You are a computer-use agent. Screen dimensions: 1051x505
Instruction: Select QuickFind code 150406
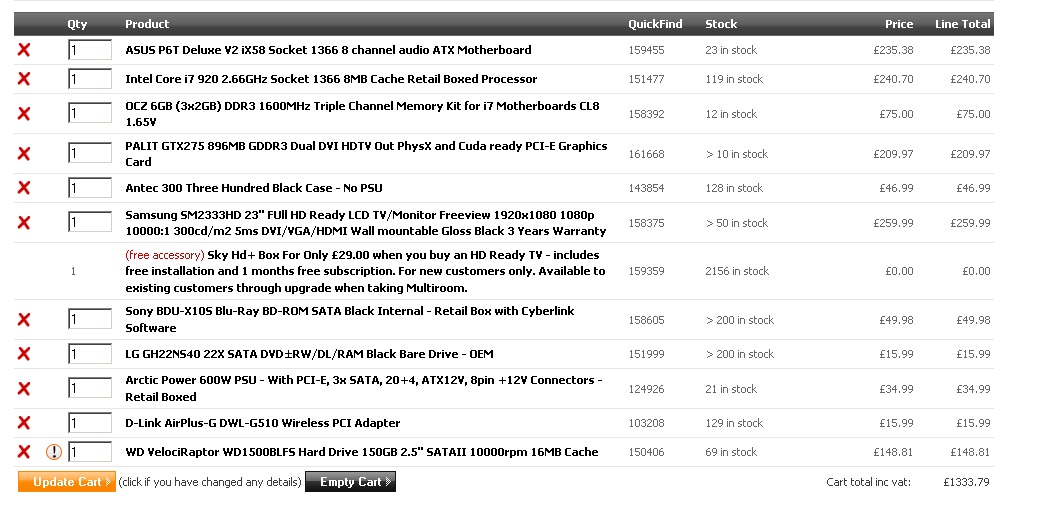[646, 452]
